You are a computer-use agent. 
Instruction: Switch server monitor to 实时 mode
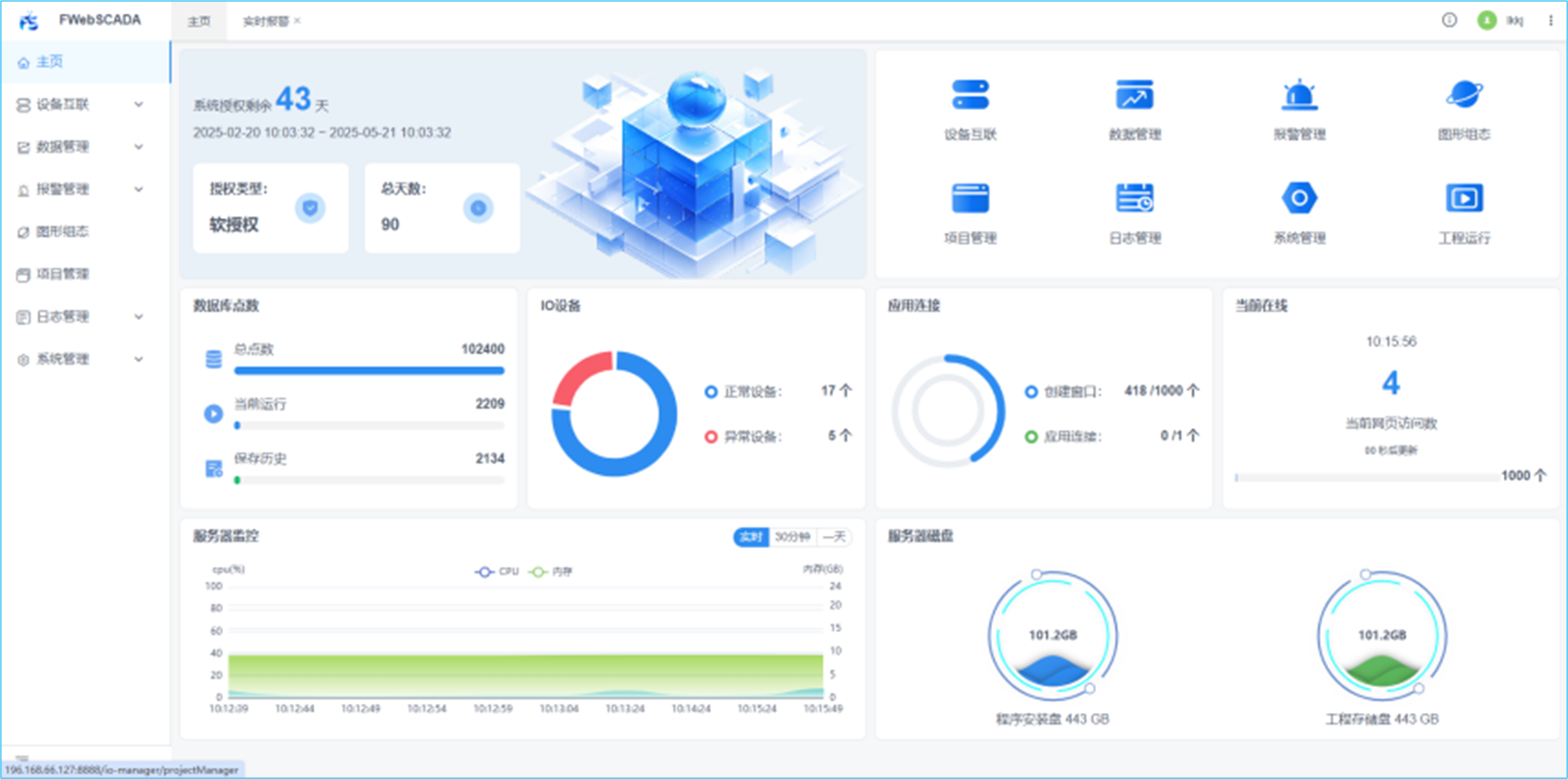tap(750, 537)
